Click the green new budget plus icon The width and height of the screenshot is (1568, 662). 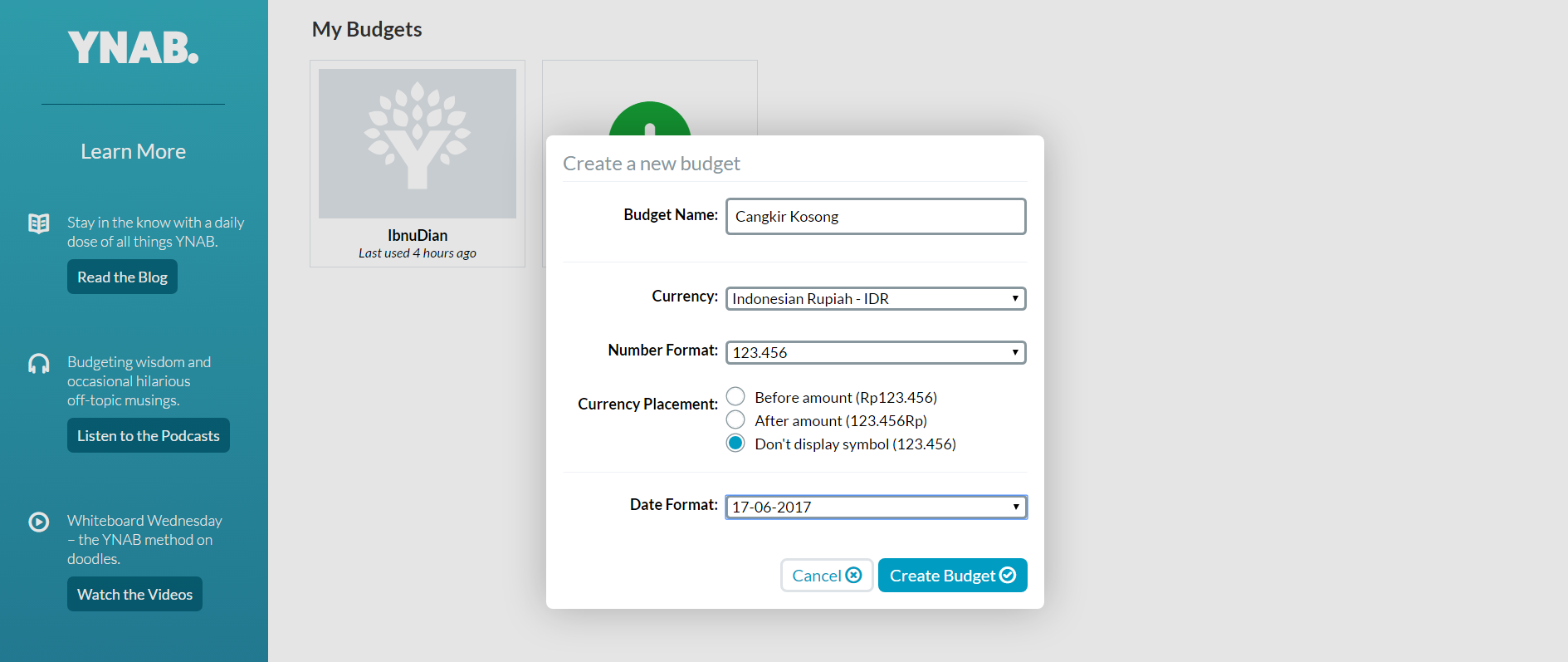(x=649, y=120)
